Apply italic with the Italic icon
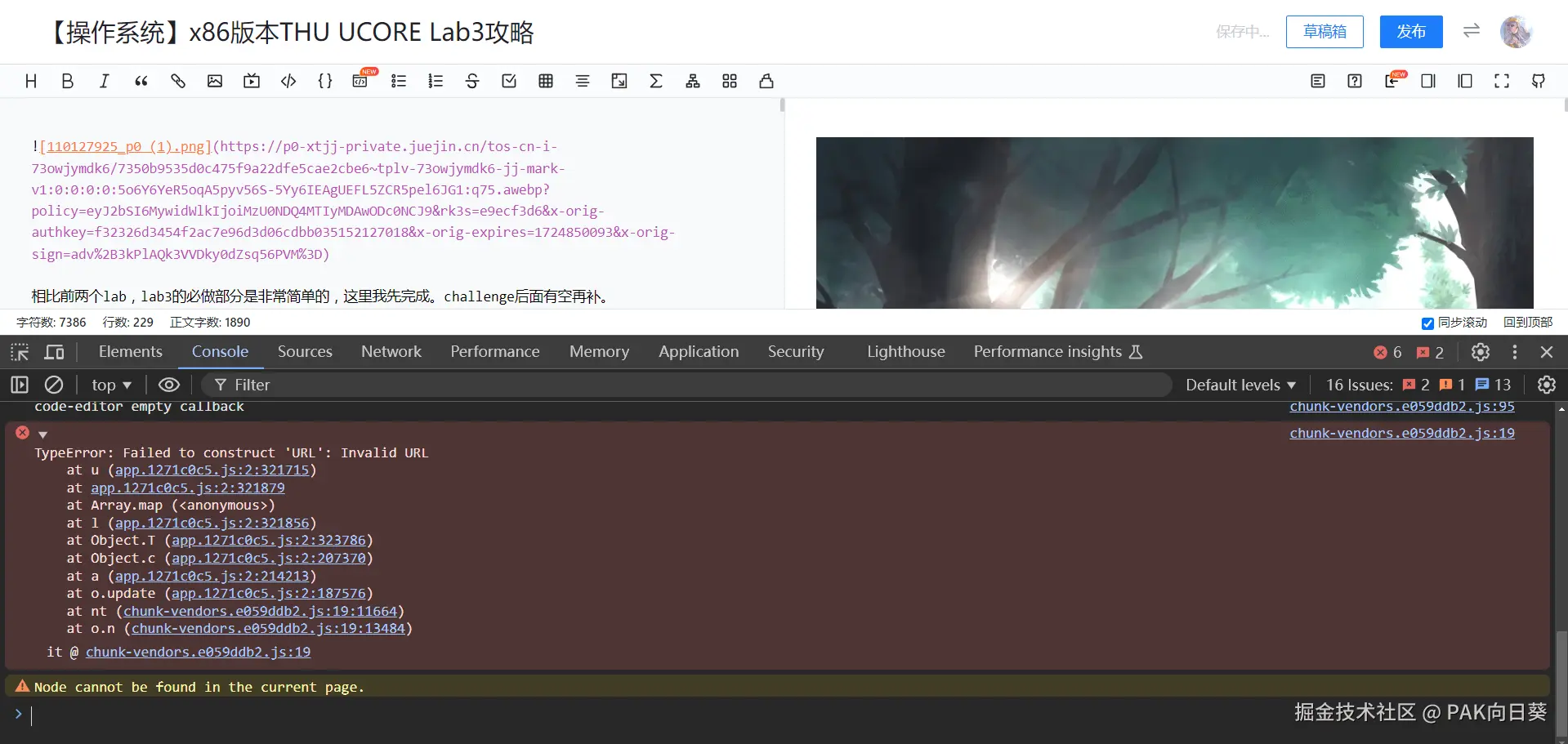1568x744 pixels. 105,81
